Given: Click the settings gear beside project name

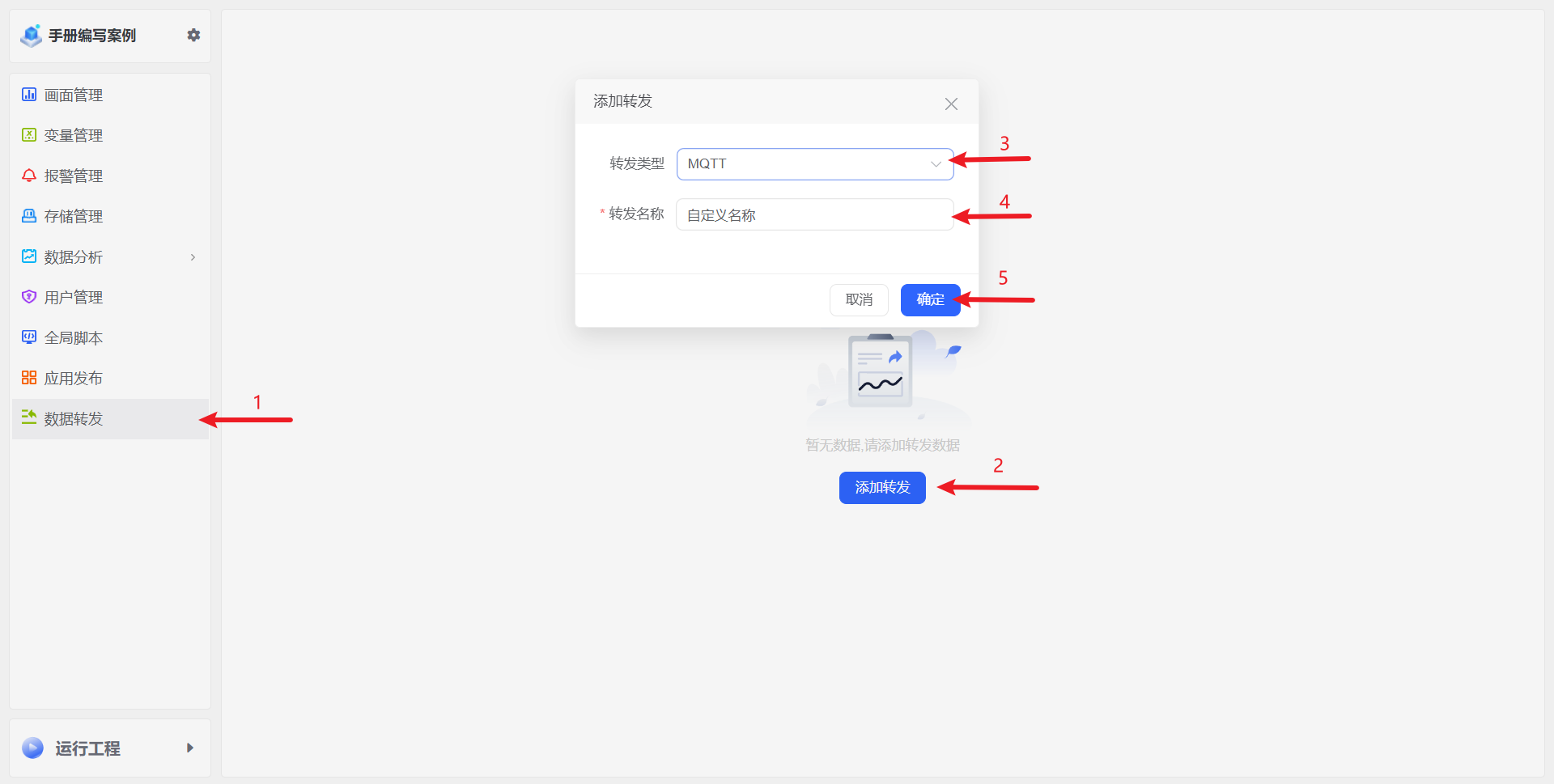Looking at the screenshot, I should (x=193, y=35).
